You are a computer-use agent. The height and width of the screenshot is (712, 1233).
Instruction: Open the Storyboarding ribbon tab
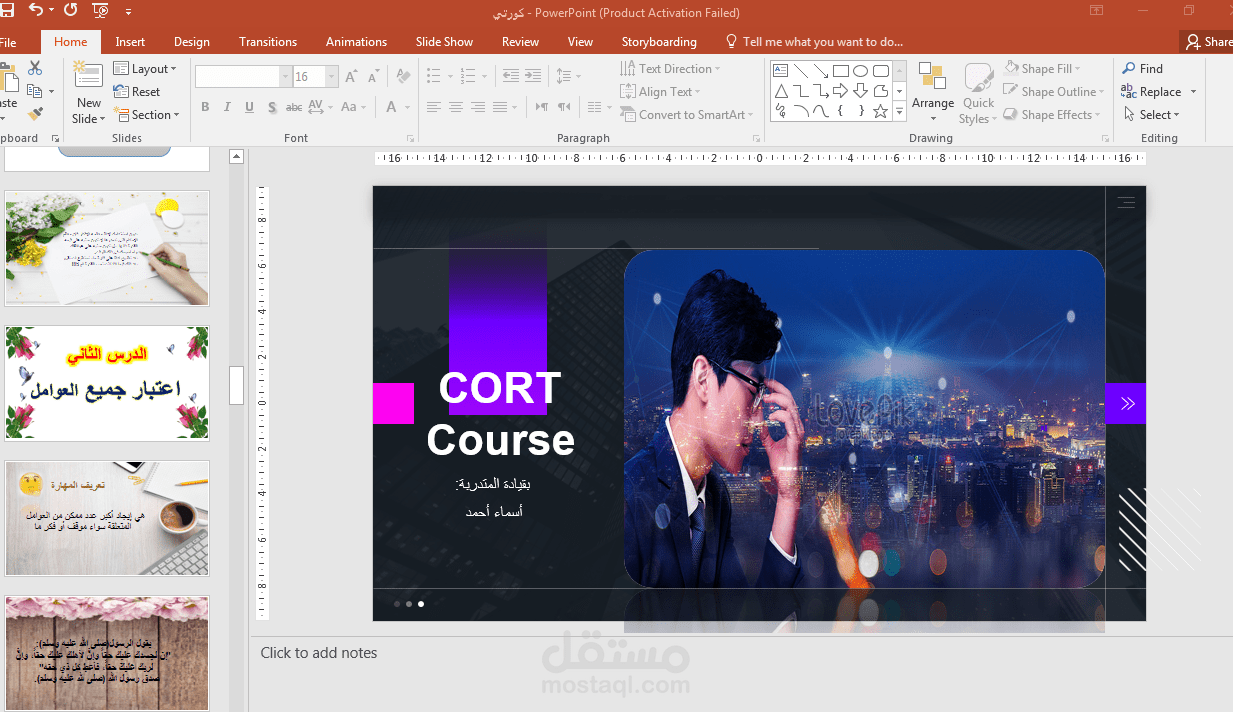659,41
